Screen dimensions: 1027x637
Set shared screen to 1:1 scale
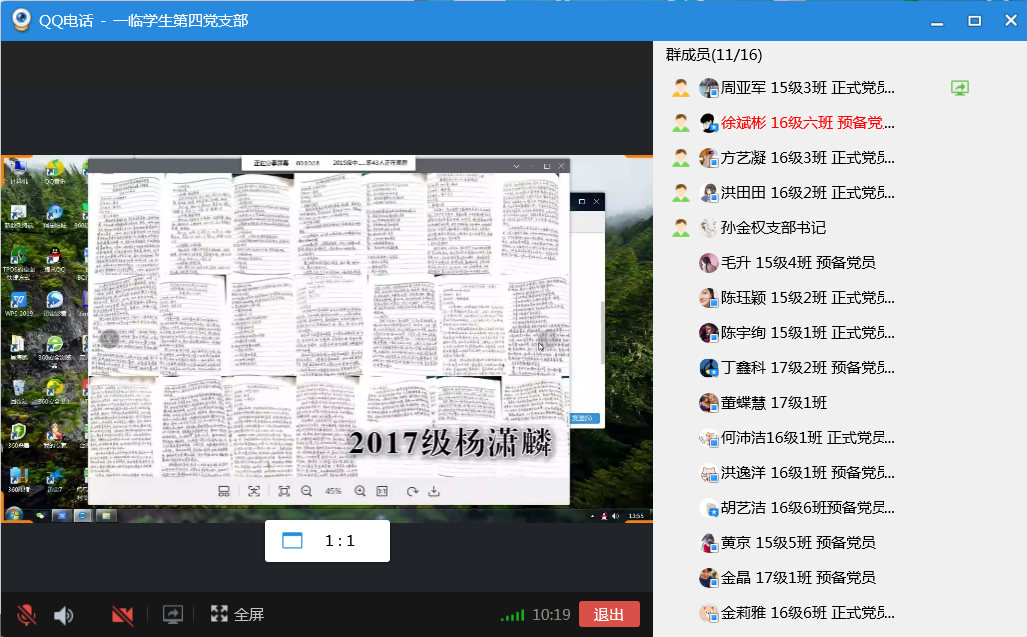[x=327, y=541]
